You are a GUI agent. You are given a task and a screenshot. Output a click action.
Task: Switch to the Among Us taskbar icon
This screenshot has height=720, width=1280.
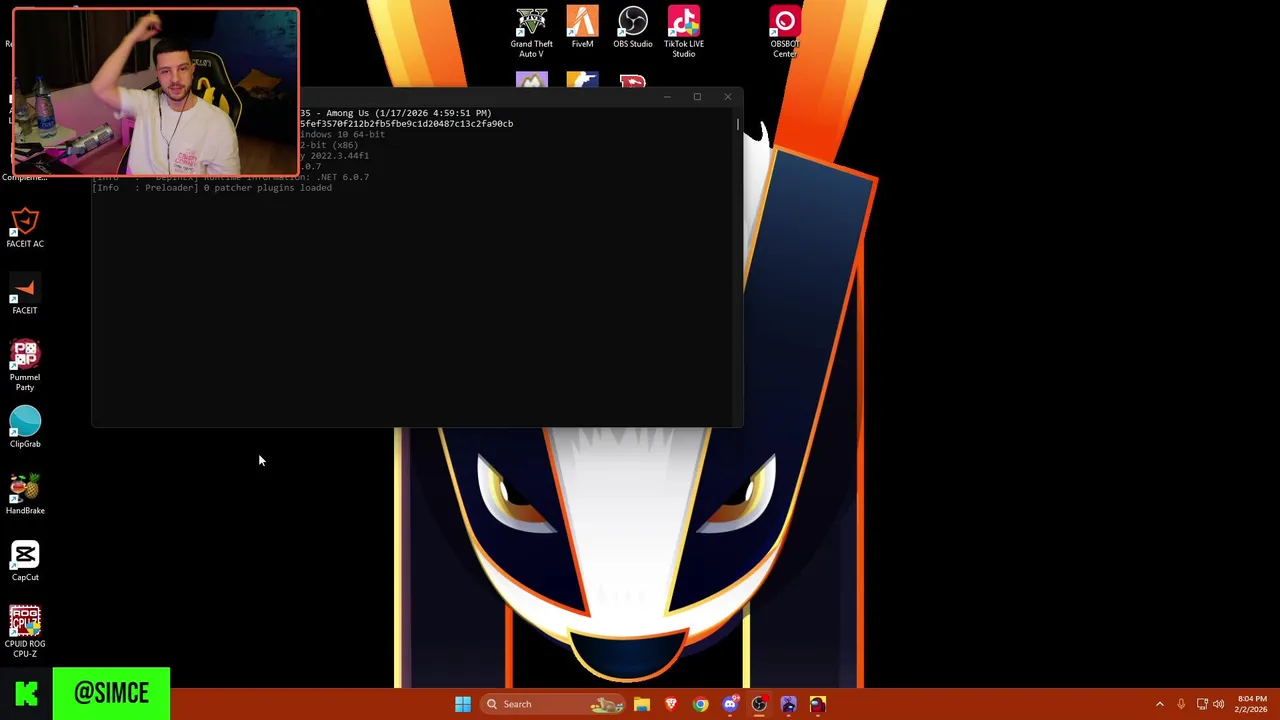click(x=818, y=704)
